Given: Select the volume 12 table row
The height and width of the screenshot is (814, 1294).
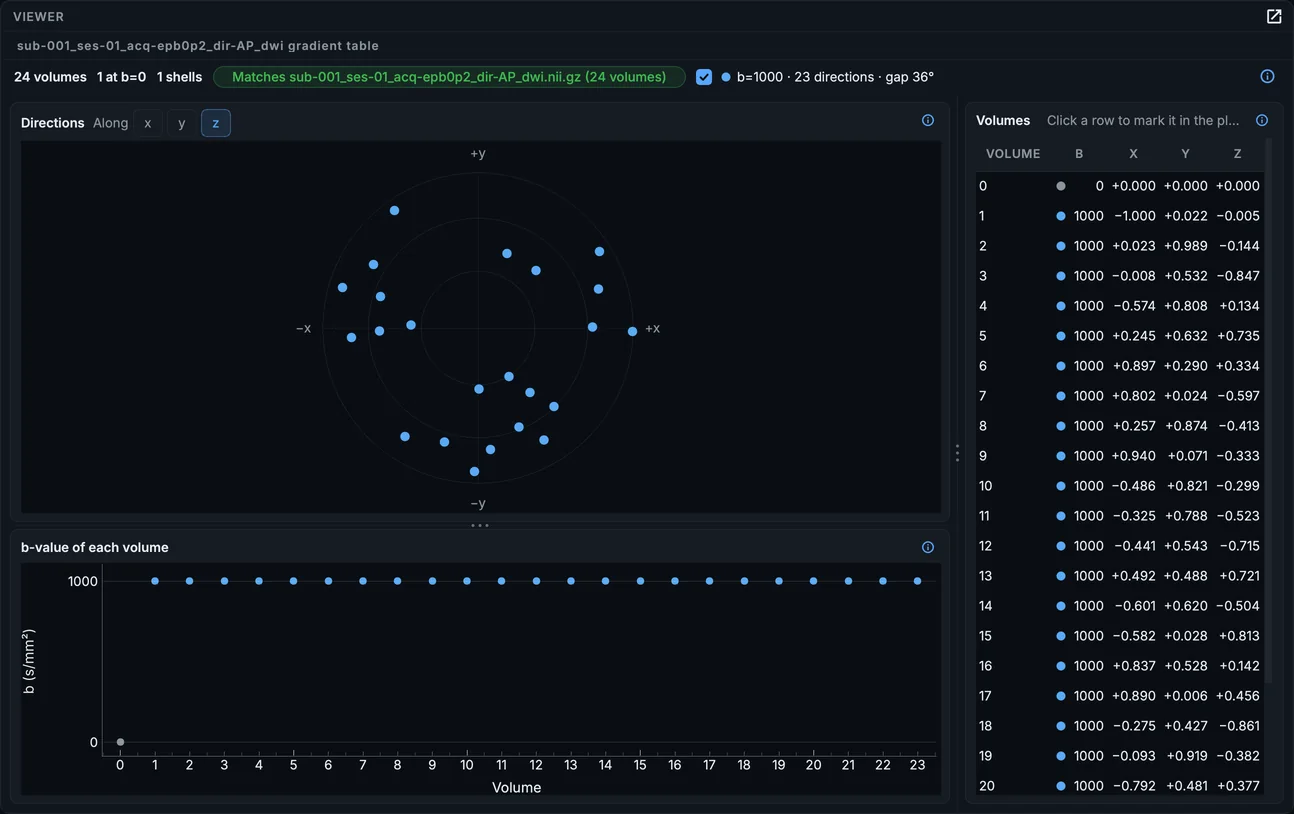Looking at the screenshot, I should click(1120, 546).
